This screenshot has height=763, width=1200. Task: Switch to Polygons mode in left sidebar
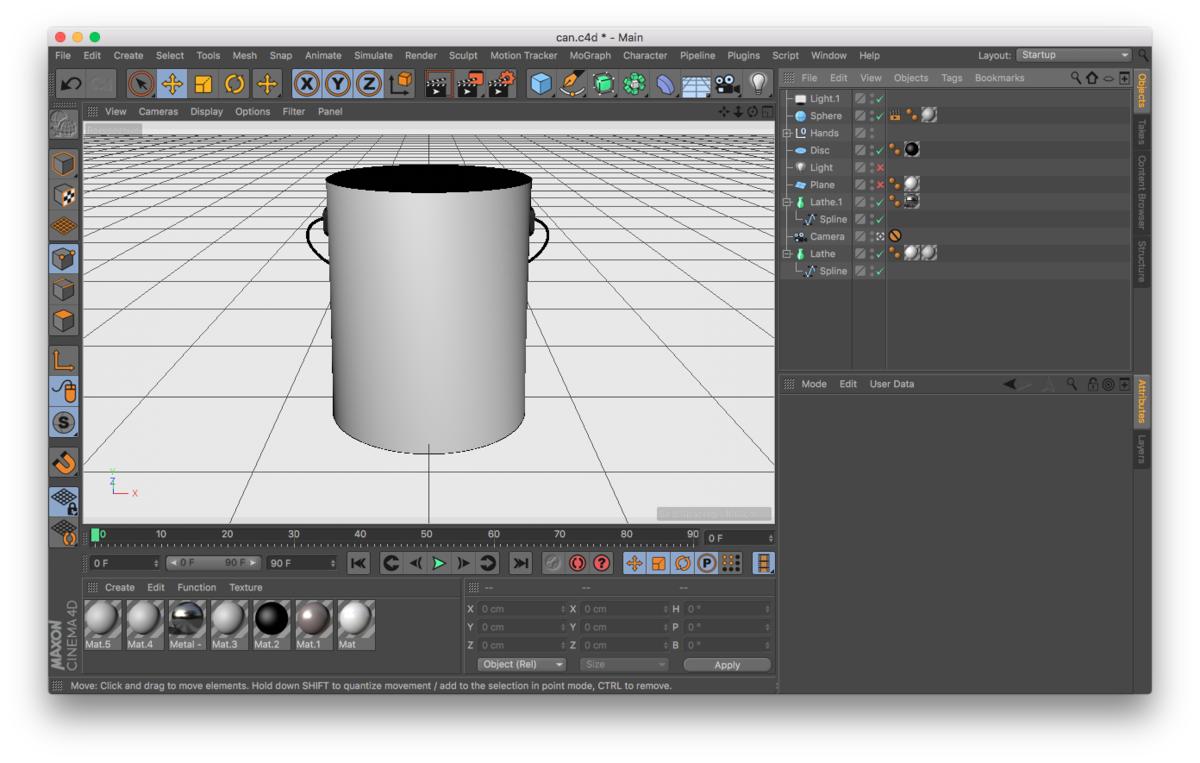[64, 321]
